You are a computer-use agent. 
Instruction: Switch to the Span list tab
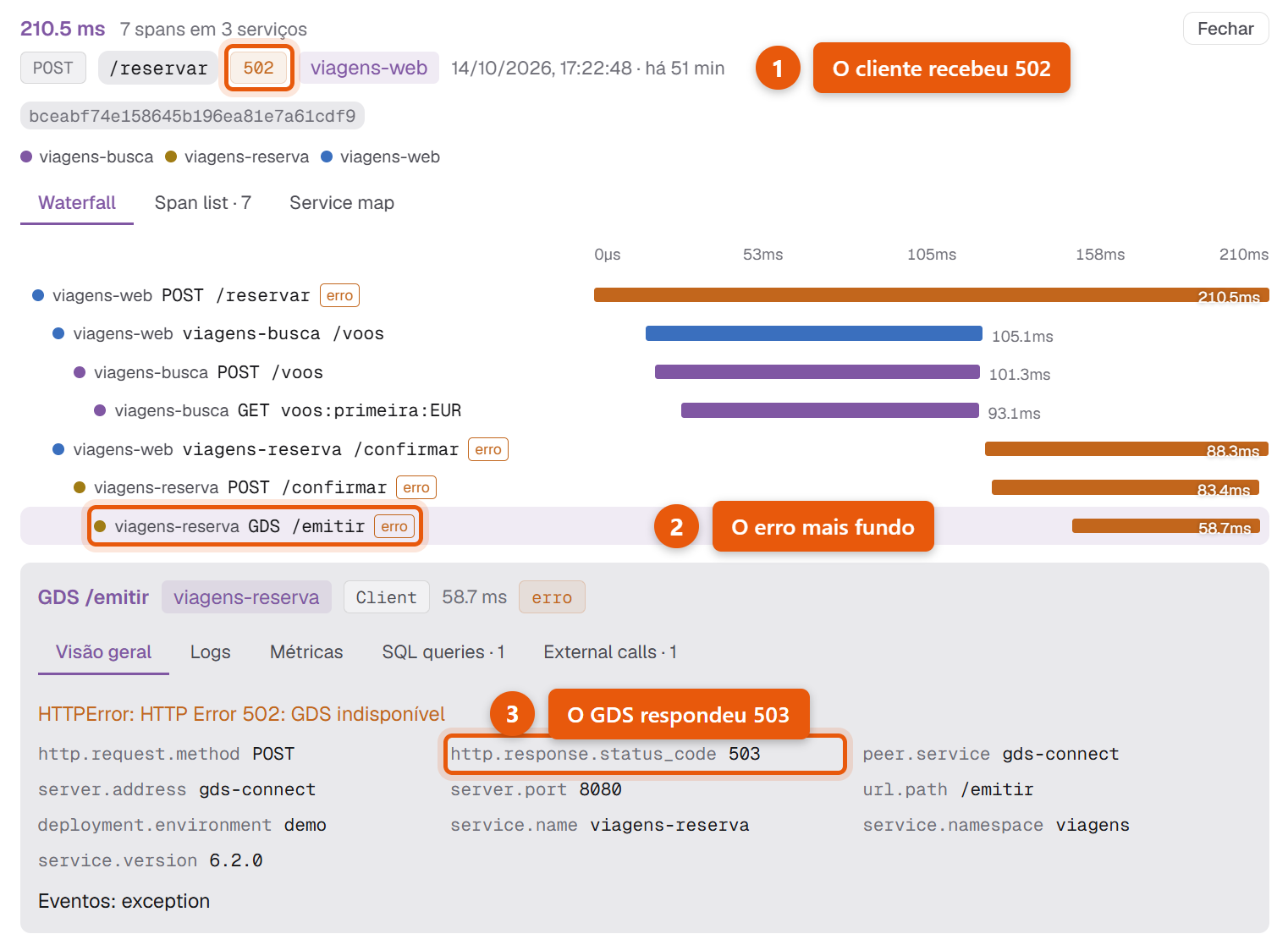point(202,203)
